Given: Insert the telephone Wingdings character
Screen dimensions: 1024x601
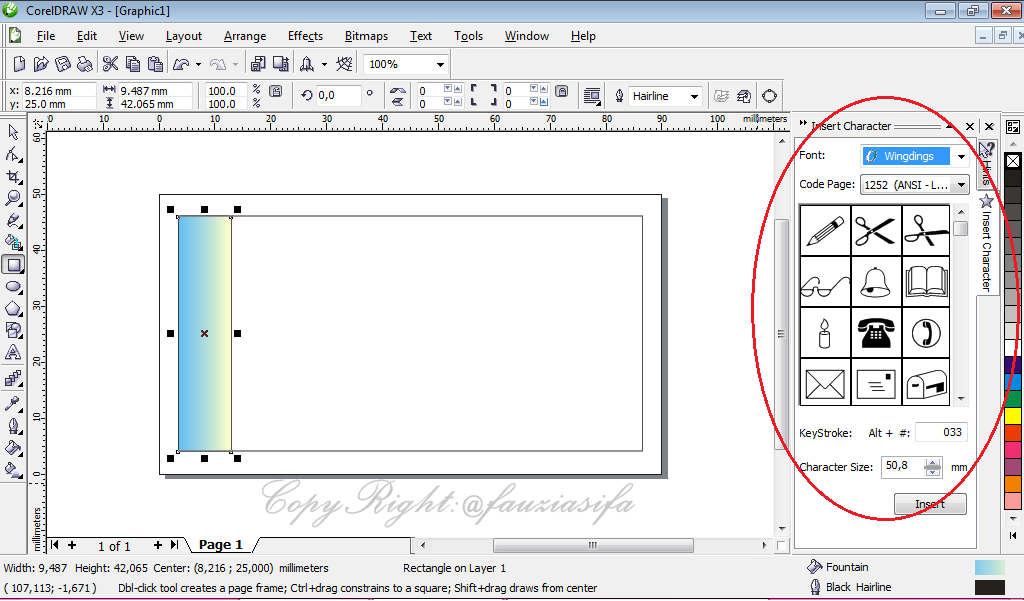Looking at the screenshot, I should 876,333.
